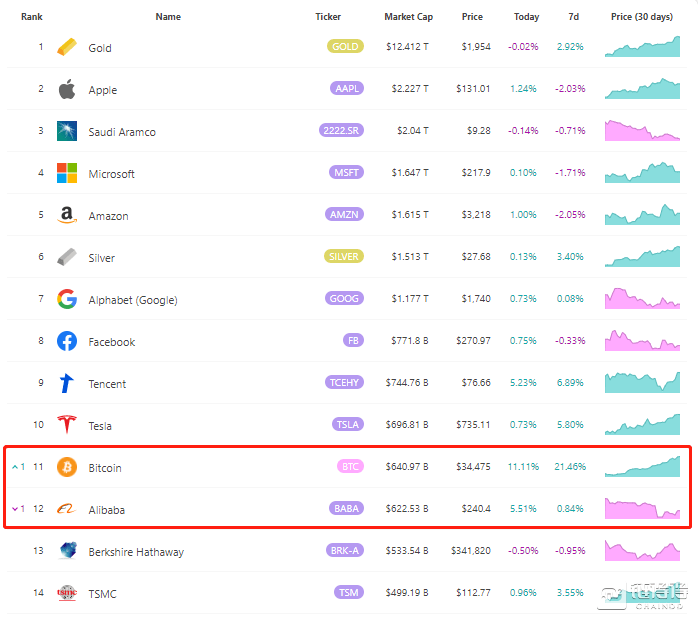Viewport: 698px width, 620px height.
Task: Click the Apple logo icon
Action: [67, 89]
